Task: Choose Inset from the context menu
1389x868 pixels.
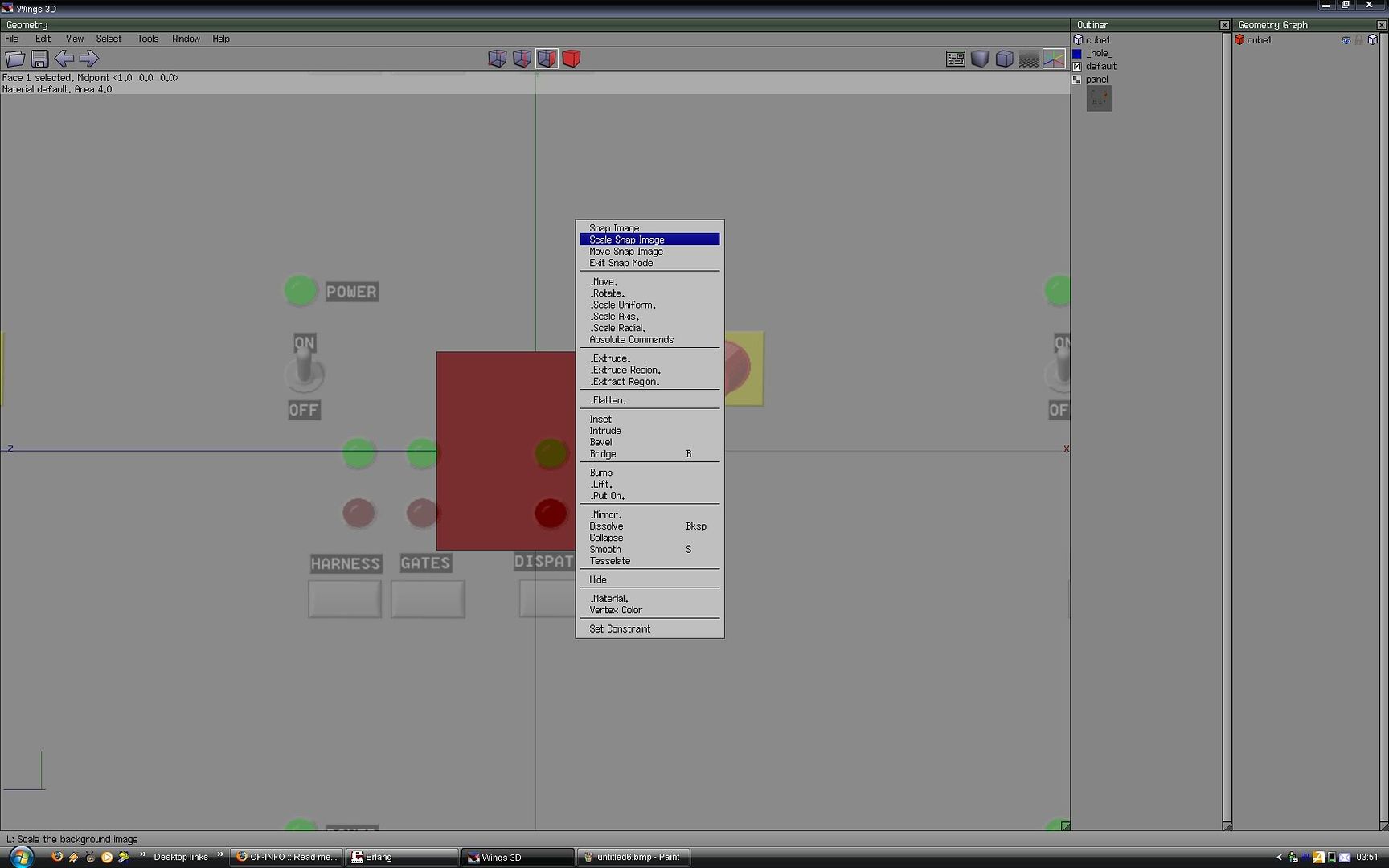Action: pyautogui.click(x=649, y=419)
